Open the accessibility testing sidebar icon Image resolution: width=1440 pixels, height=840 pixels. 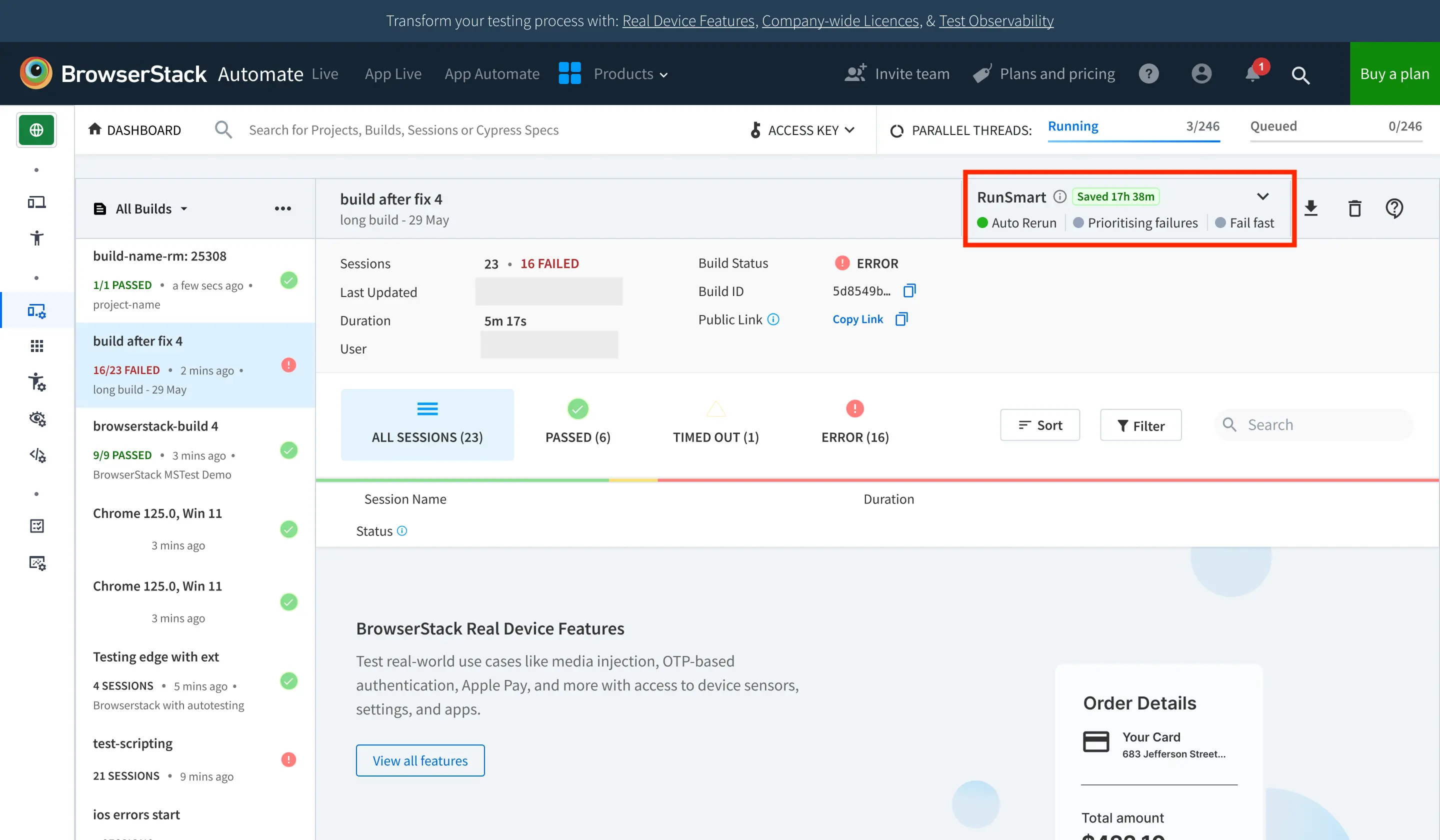pyautogui.click(x=36, y=237)
